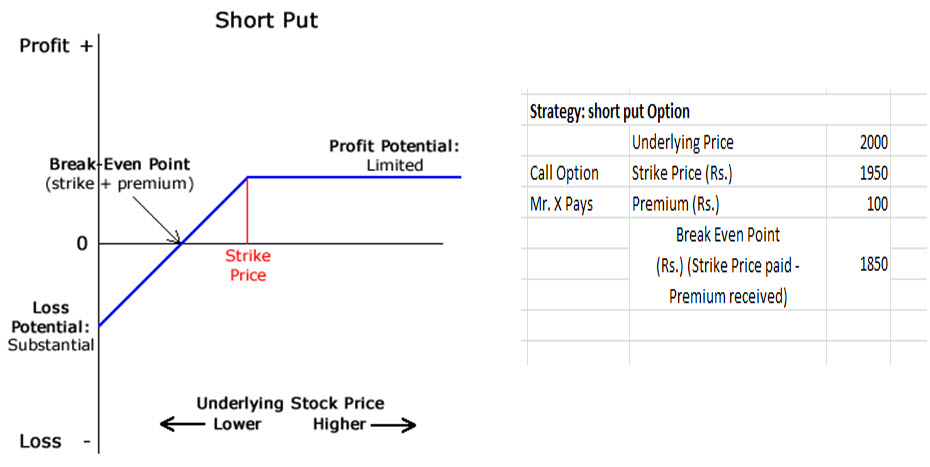Screen dimensions: 930x467
Task: Select the 'Break Even Point' description cell
Action: coord(728,265)
